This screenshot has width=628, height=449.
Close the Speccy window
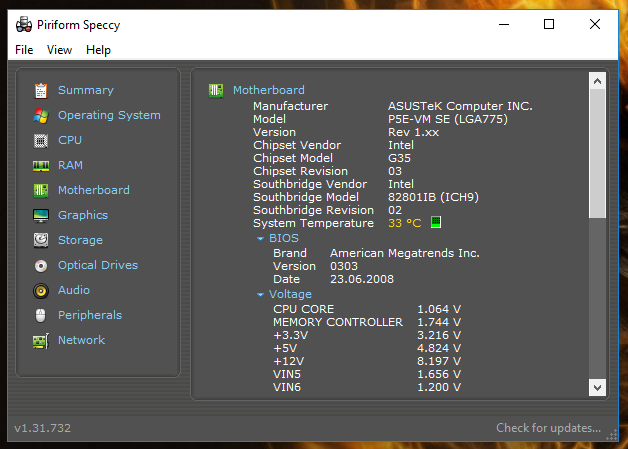pyautogui.click(x=595, y=24)
